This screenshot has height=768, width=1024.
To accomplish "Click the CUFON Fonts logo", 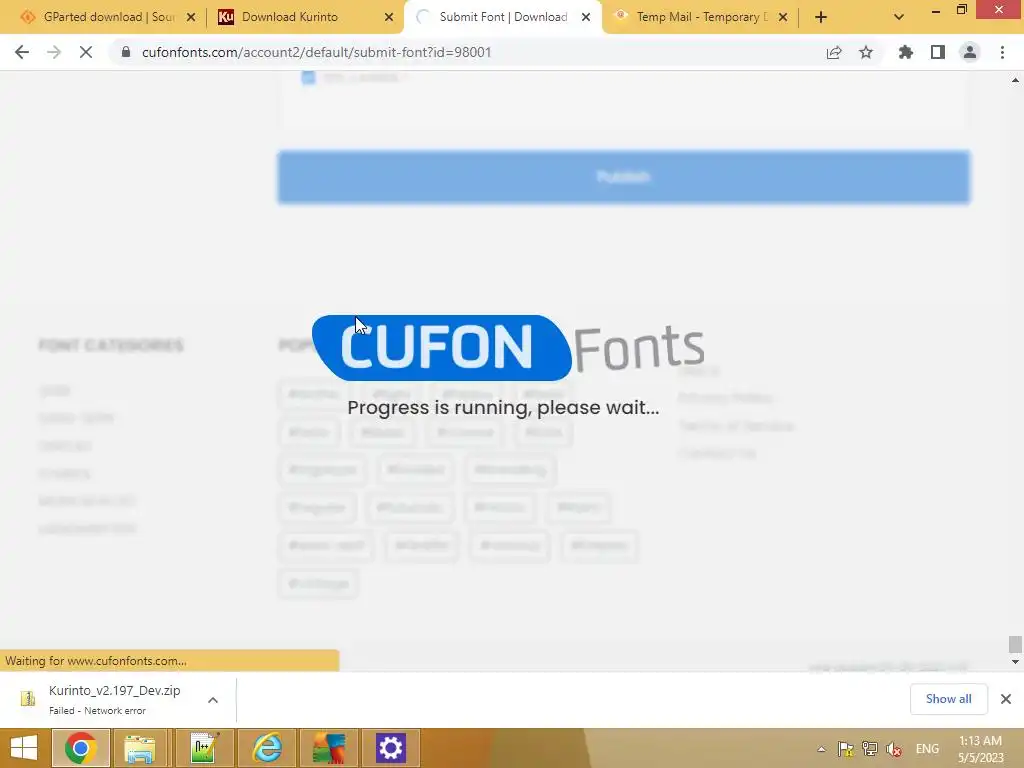I will (508, 348).
